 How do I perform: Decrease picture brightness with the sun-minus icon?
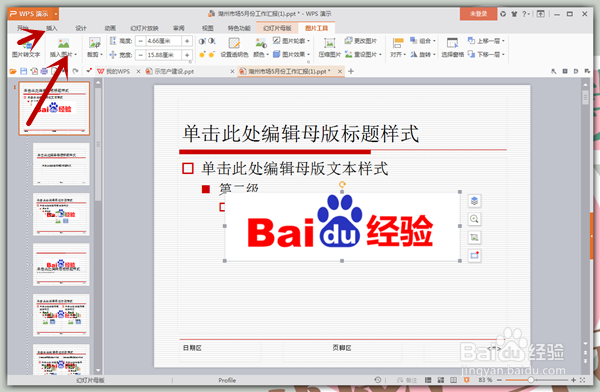[211, 54]
